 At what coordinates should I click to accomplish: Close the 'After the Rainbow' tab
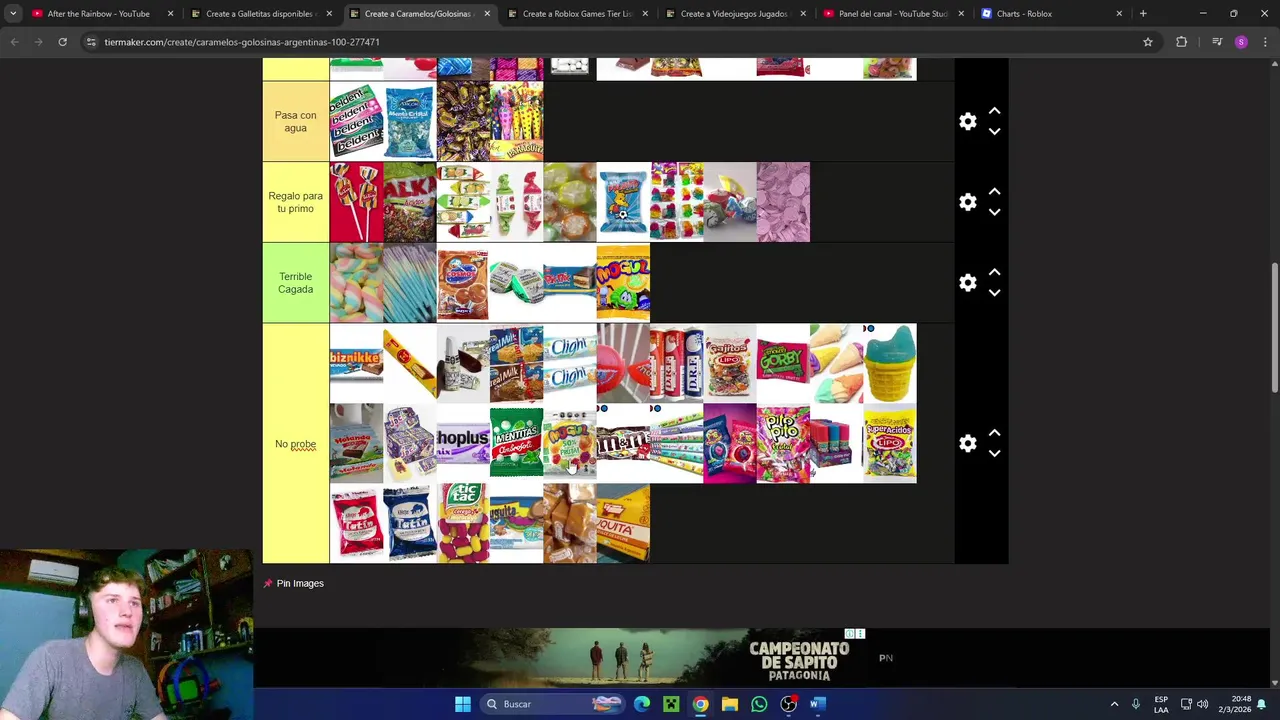pyautogui.click(x=170, y=14)
